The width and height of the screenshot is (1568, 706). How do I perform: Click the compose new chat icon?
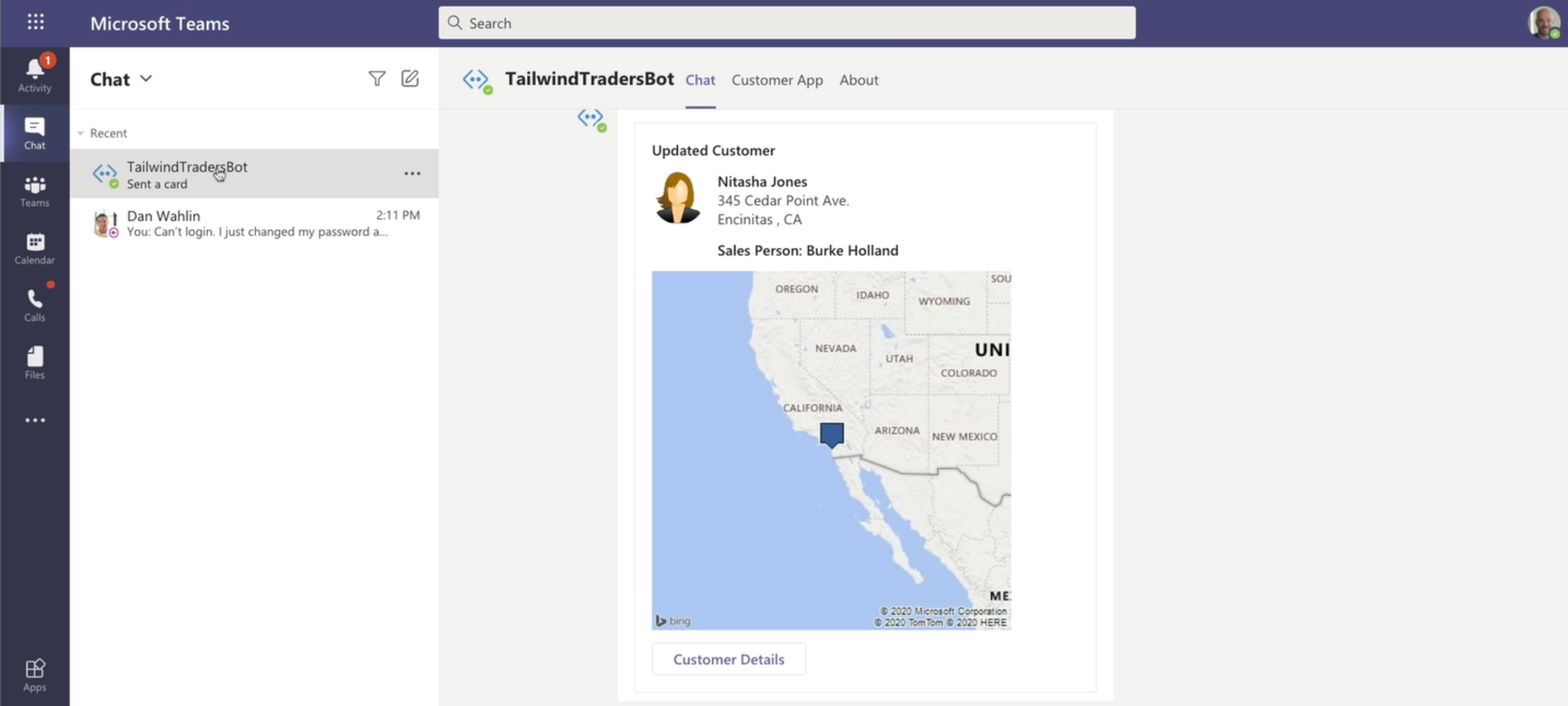411,78
